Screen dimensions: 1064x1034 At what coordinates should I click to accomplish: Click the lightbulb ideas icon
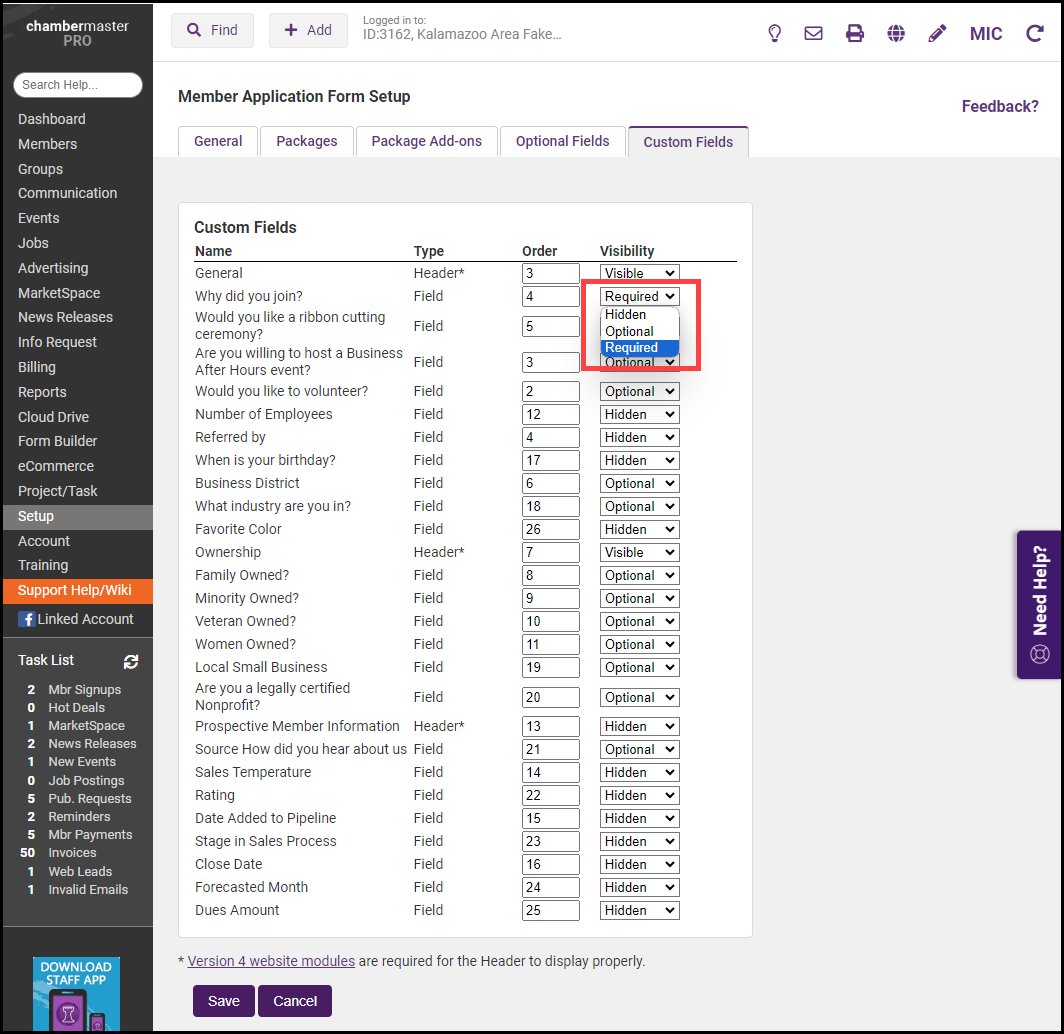point(774,33)
